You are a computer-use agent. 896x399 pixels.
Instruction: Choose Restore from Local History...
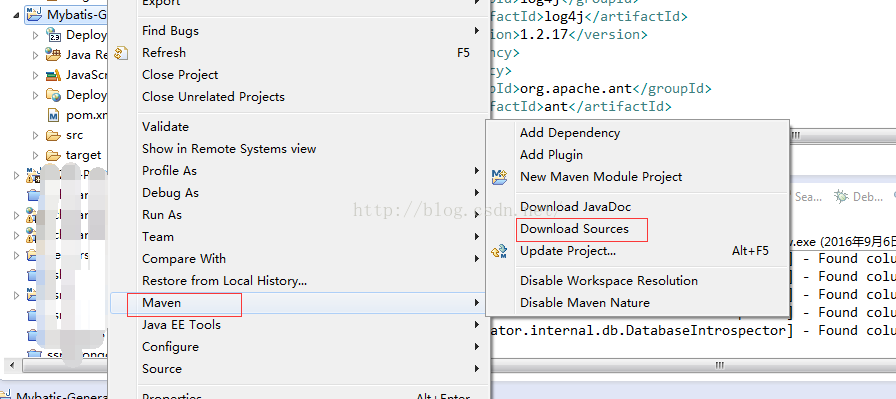tap(299, 281)
